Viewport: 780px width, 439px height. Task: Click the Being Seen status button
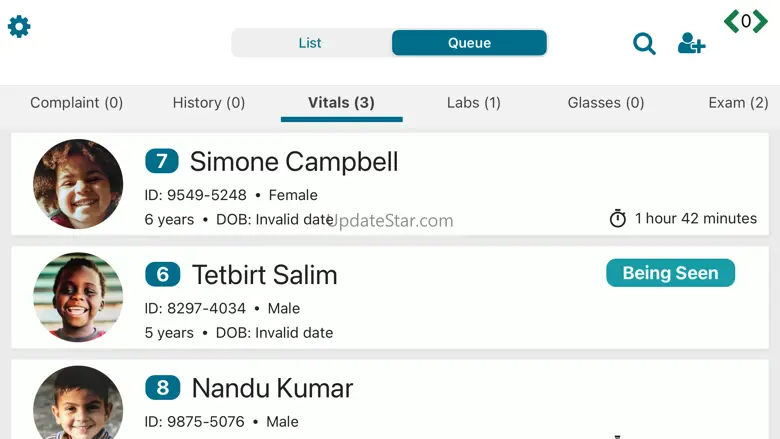(670, 273)
